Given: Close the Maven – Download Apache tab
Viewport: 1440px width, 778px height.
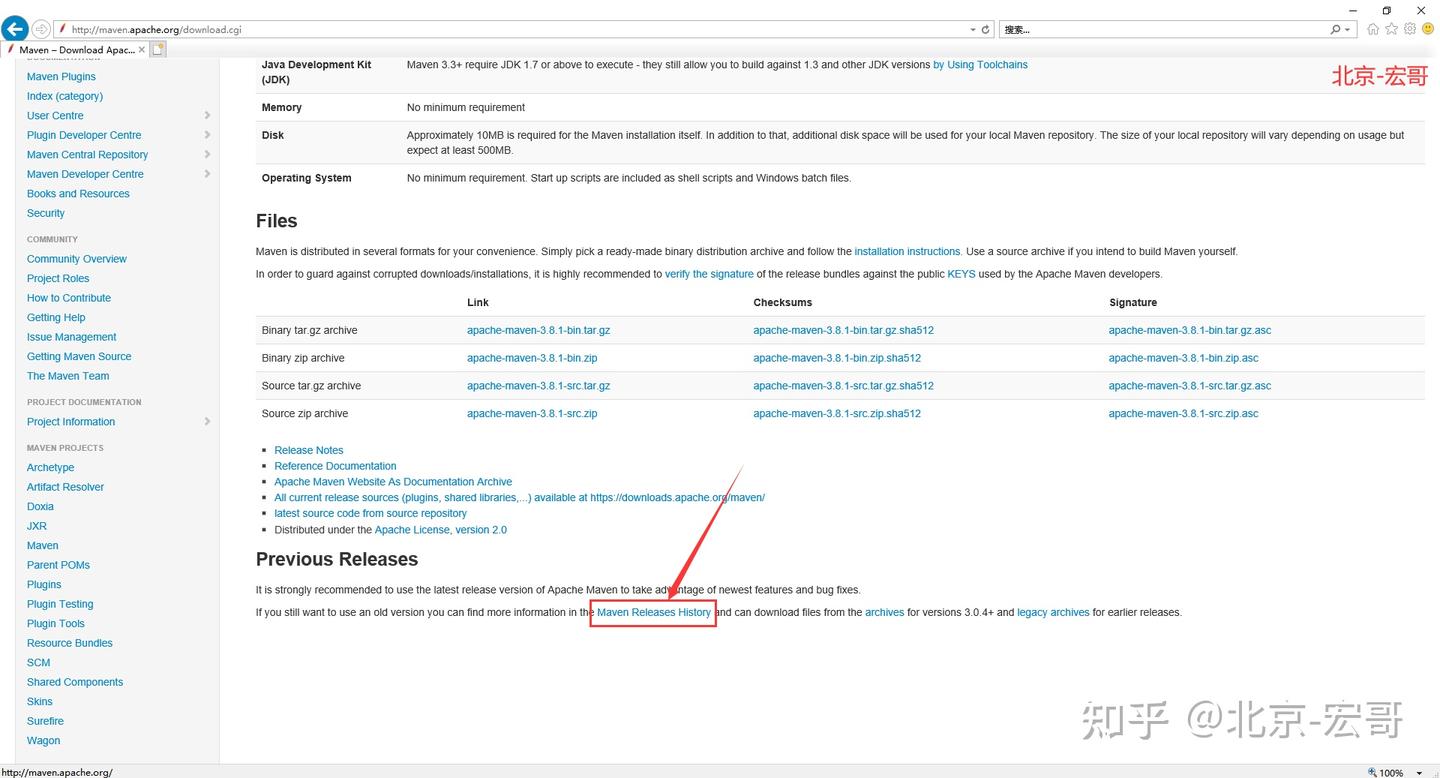Looking at the screenshot, I should click(142, 49).
